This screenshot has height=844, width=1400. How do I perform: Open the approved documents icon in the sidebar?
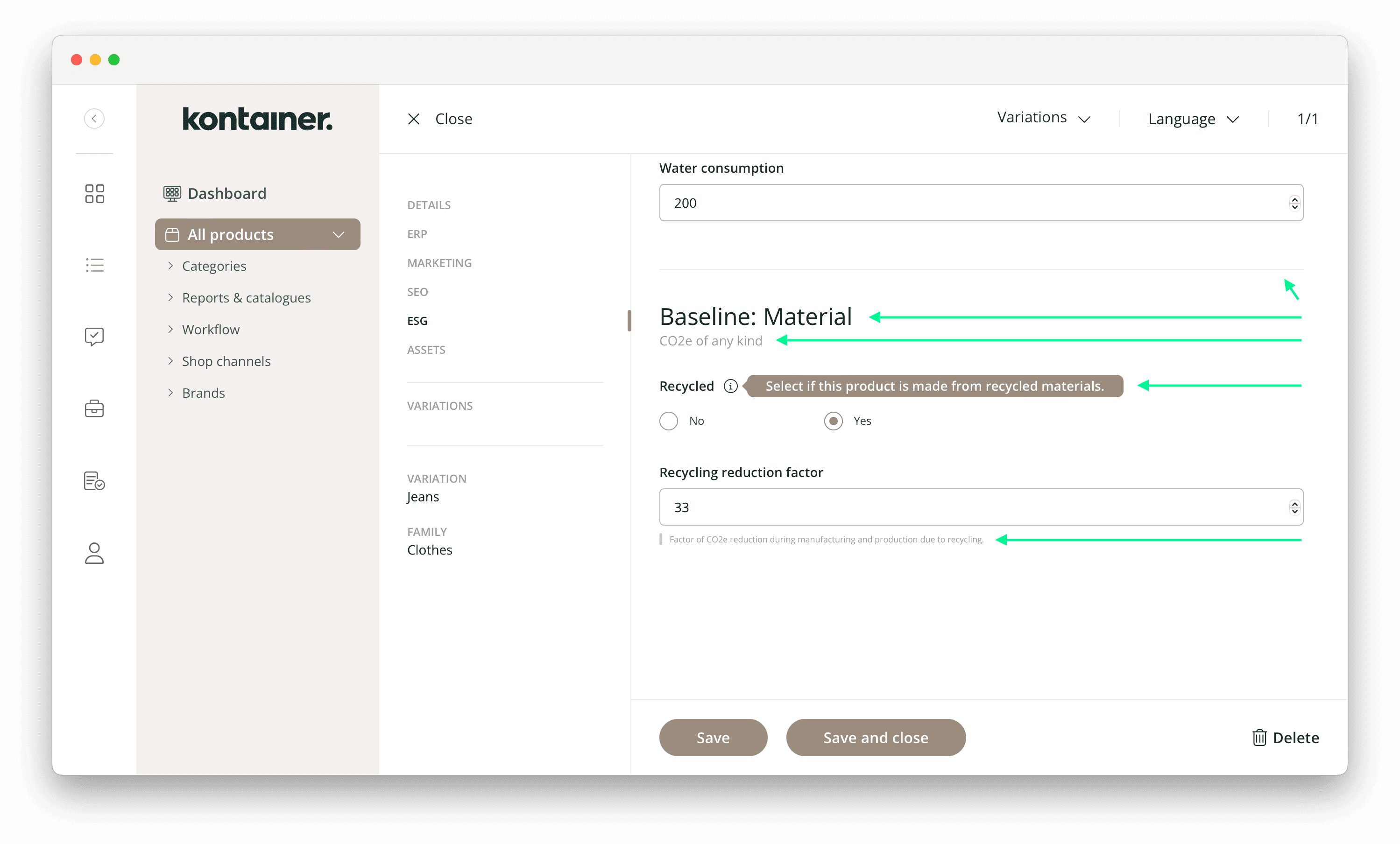pyautogui.click(x=94, y=480)
